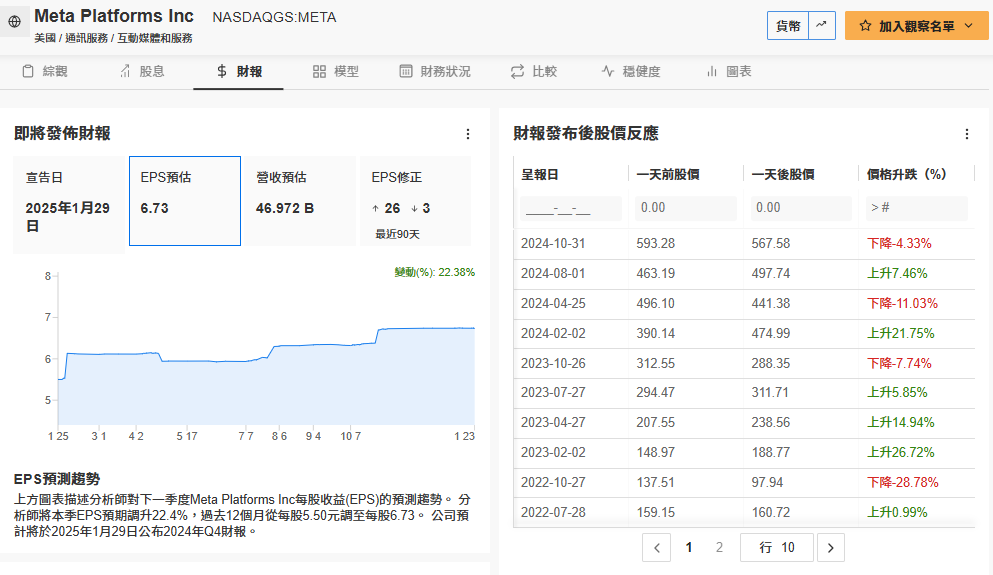This screenshot has height=575, width=993.
Task: Select page 2 in pagination
Action: click(719, 548)
